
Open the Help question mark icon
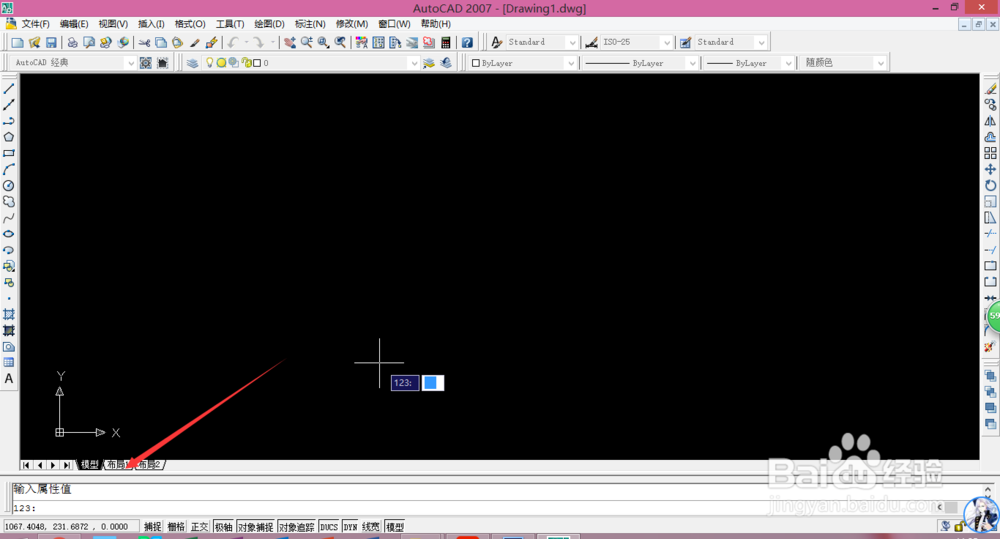(467, 43)
